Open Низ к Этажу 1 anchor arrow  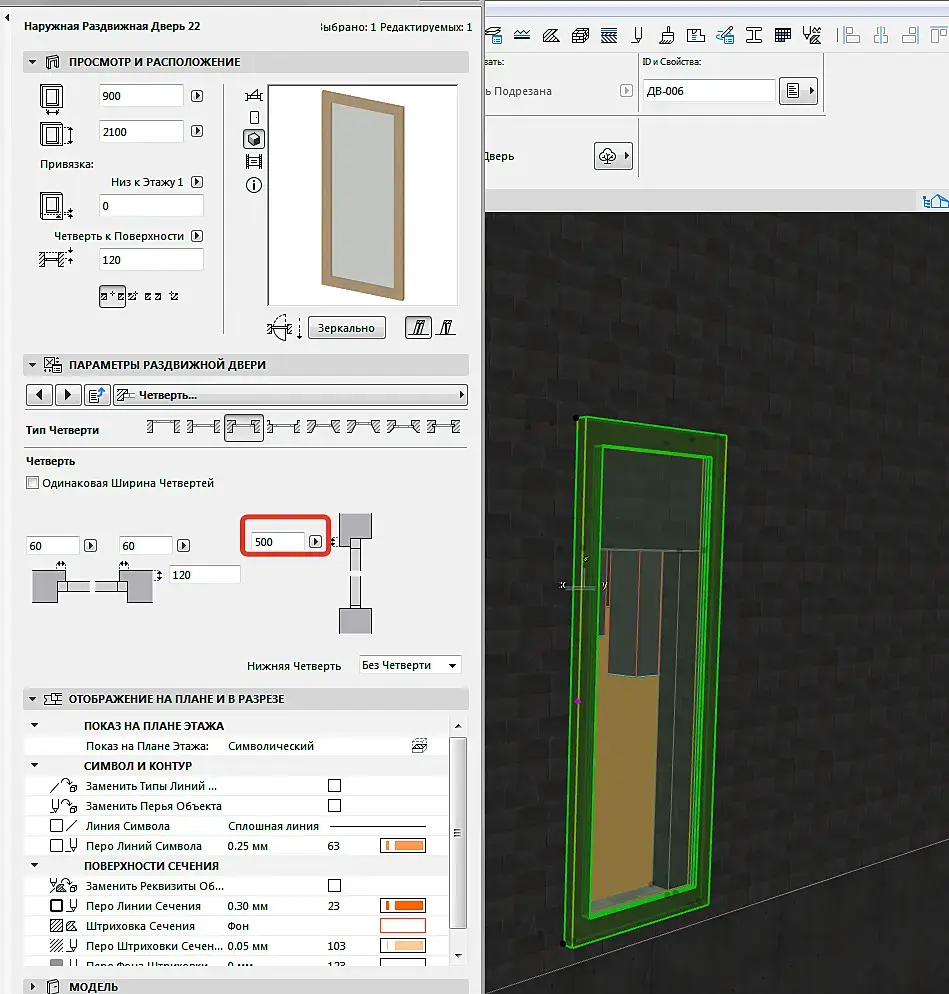click(x=197, y=182)
